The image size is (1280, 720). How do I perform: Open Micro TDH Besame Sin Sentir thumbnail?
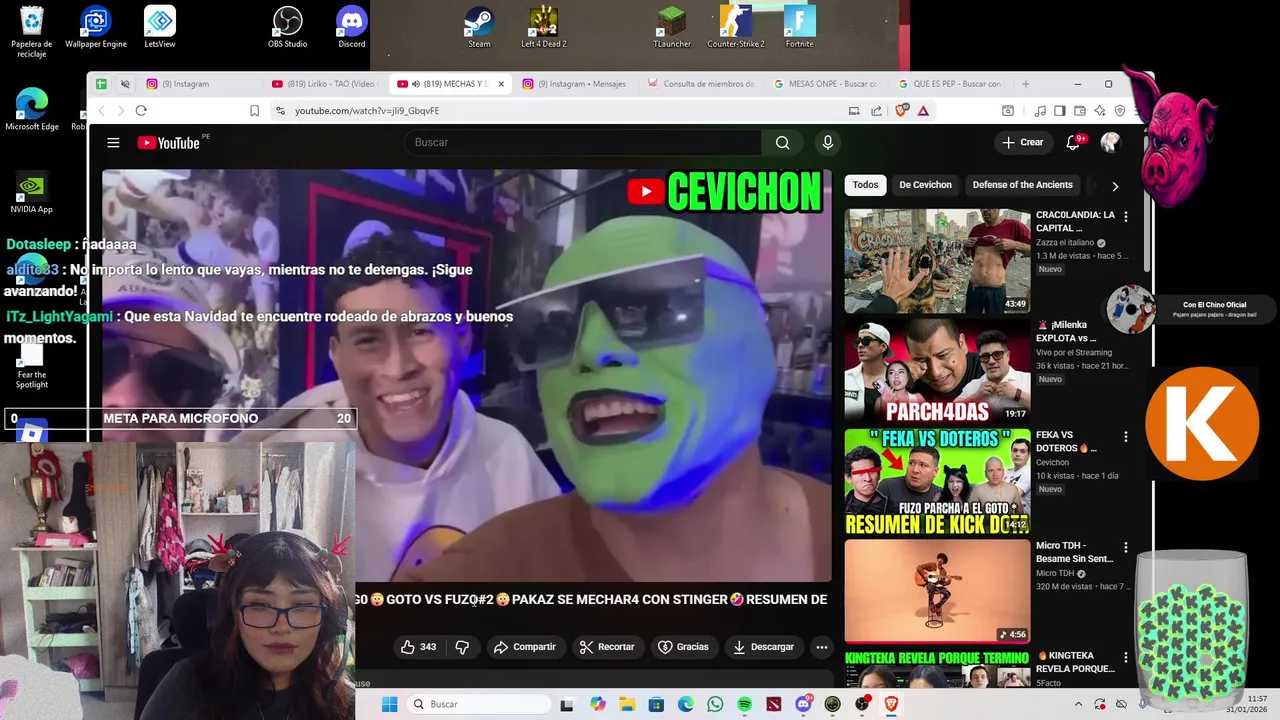pos(937,591)
